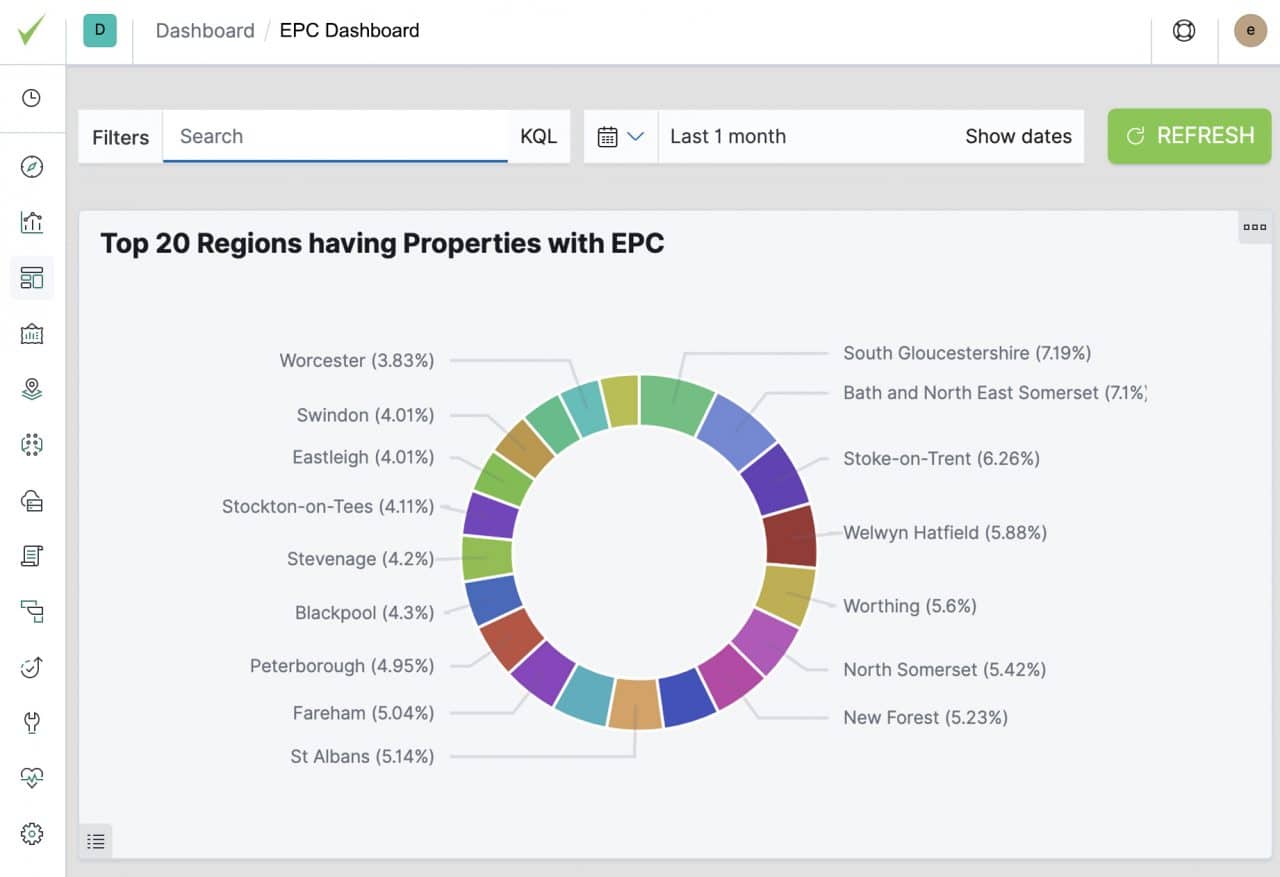View Recently viewed items via clock icon

(30, 98)
